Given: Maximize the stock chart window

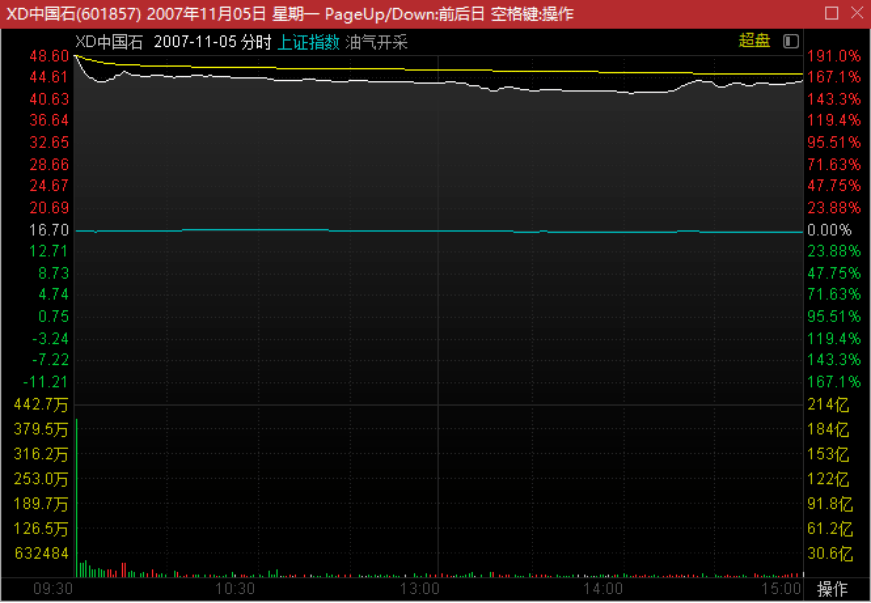Looking at the screenshot, I should coord(831,14).
